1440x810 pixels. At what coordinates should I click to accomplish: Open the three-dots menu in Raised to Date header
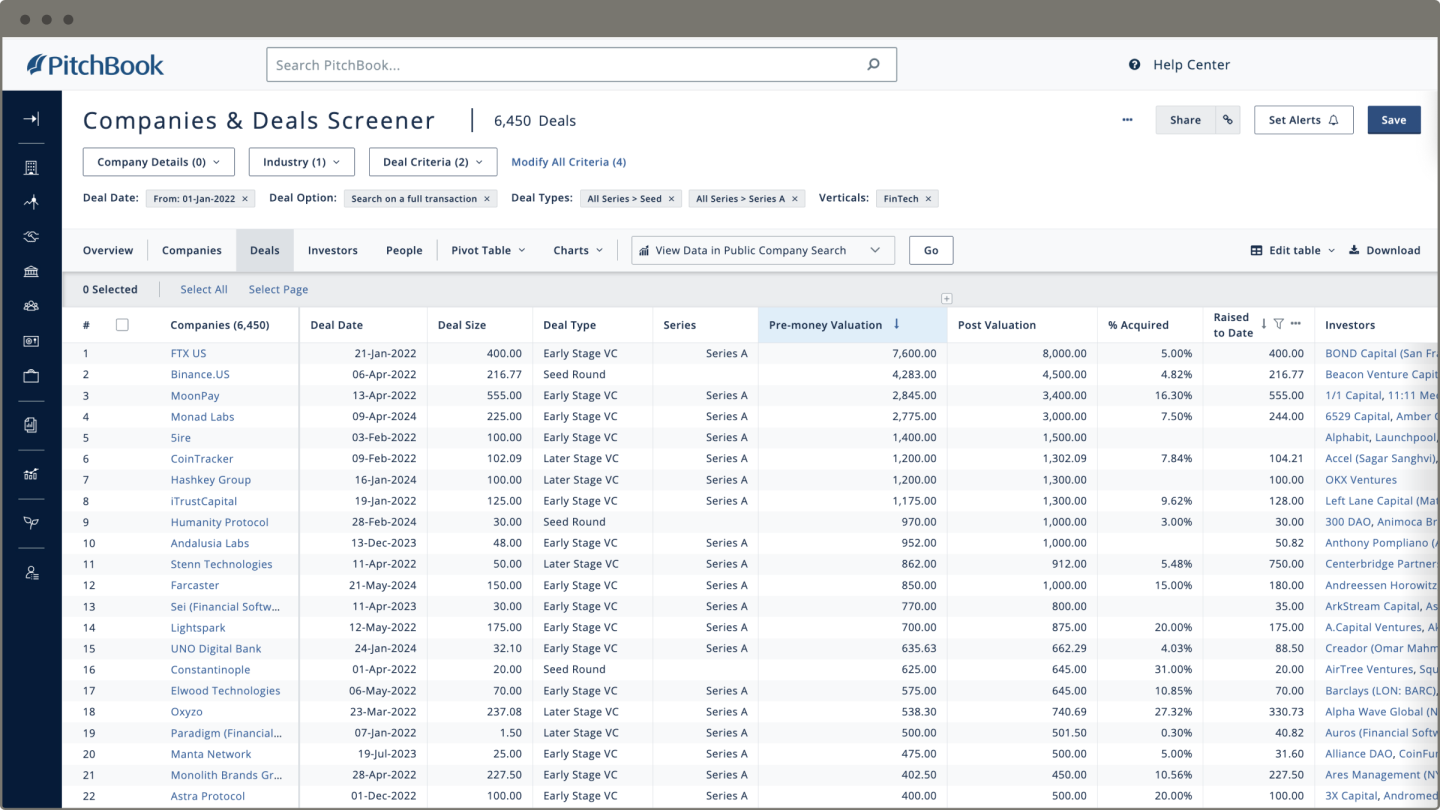(x=1296, y=324)
